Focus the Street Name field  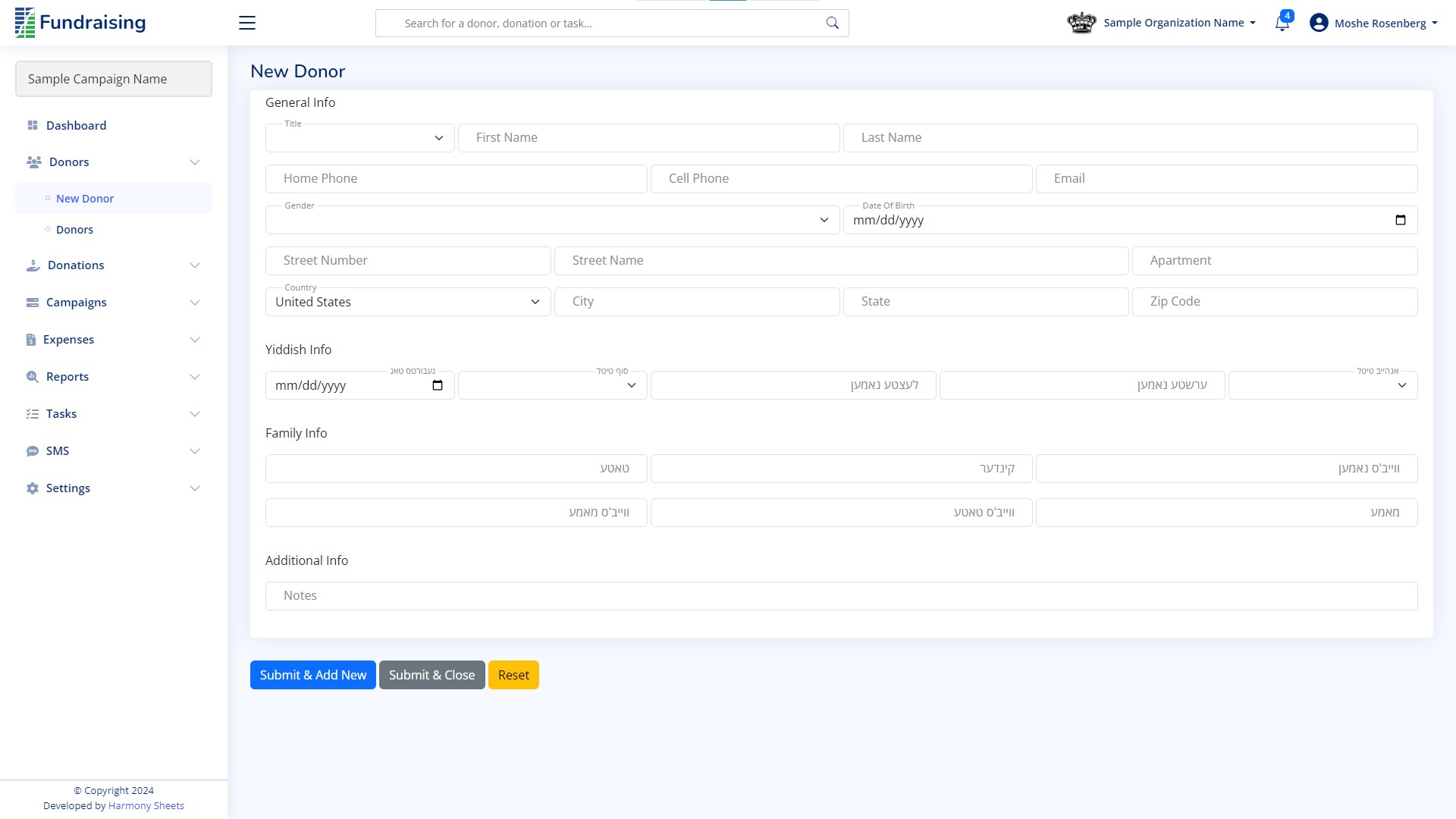point(842,261)
